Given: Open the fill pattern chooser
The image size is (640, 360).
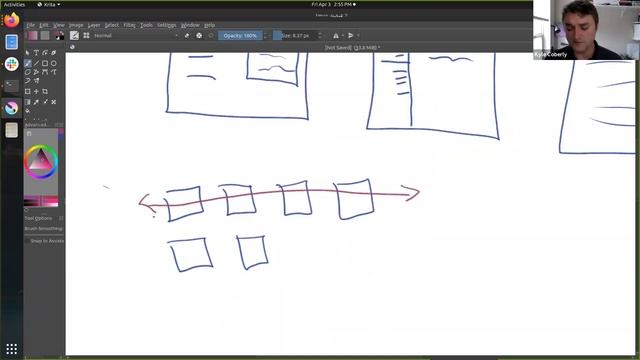Looking at the screenshot, I should pyautogui.click(x=45, y=36).
